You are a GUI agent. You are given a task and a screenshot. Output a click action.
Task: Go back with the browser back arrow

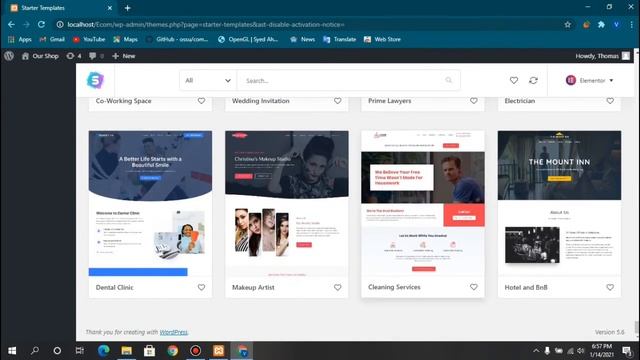(11, 24)
